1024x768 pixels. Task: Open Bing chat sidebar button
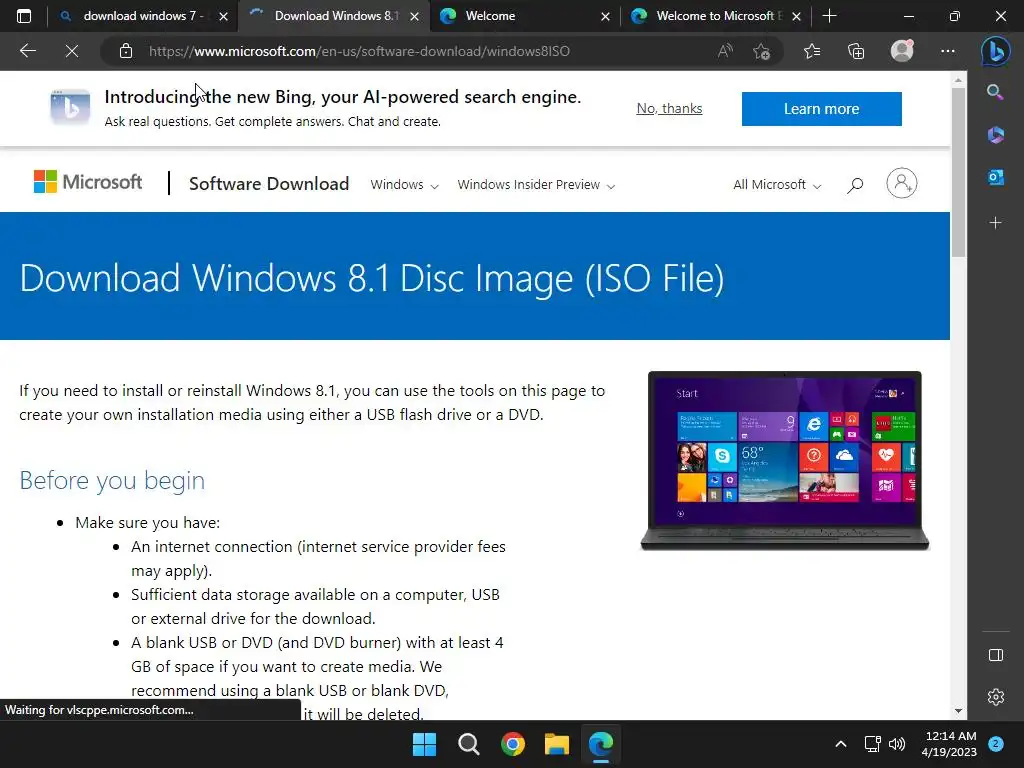(995, 51)
